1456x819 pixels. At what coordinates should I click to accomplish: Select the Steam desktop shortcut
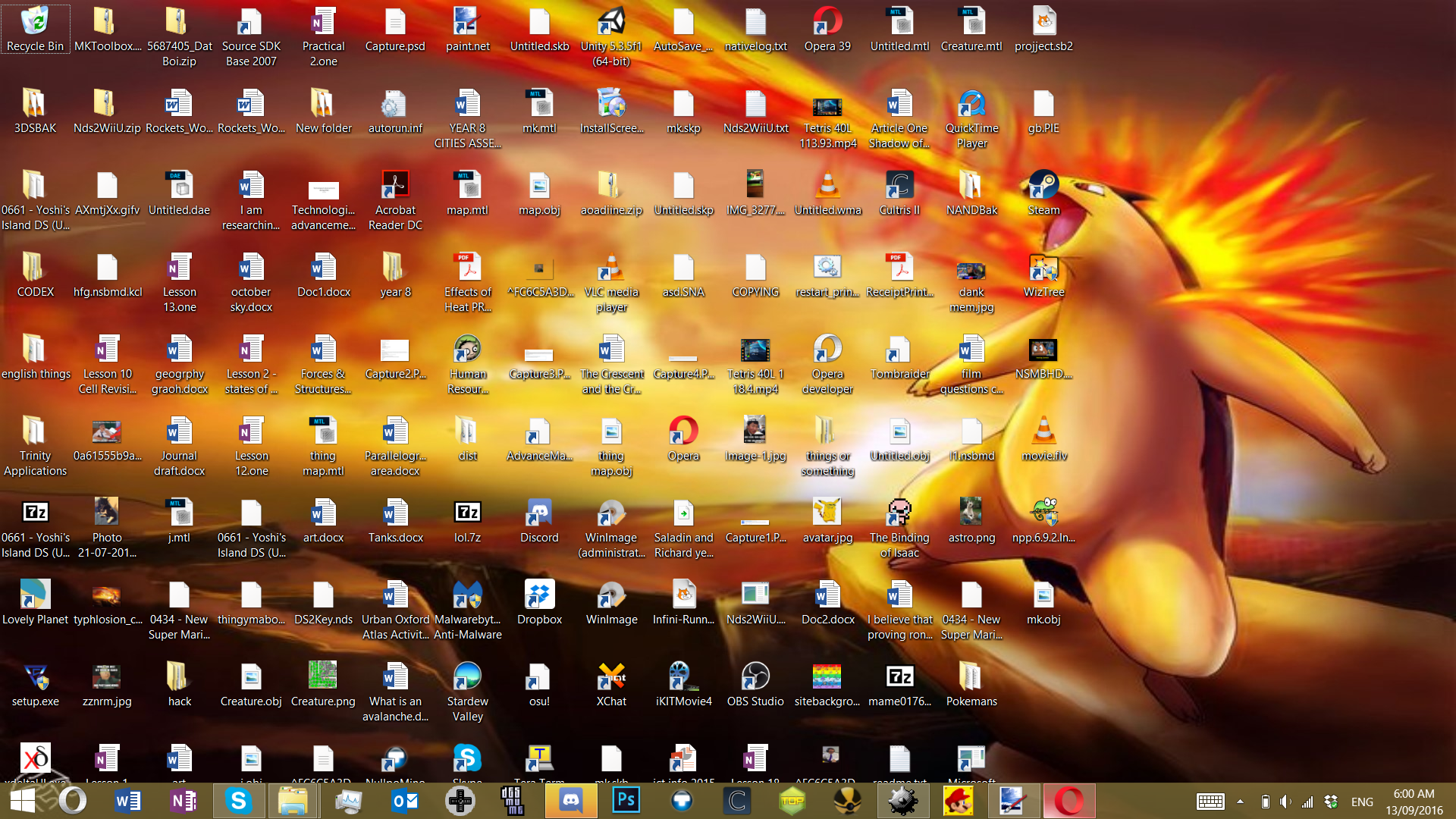click(x=1043, y=193)
